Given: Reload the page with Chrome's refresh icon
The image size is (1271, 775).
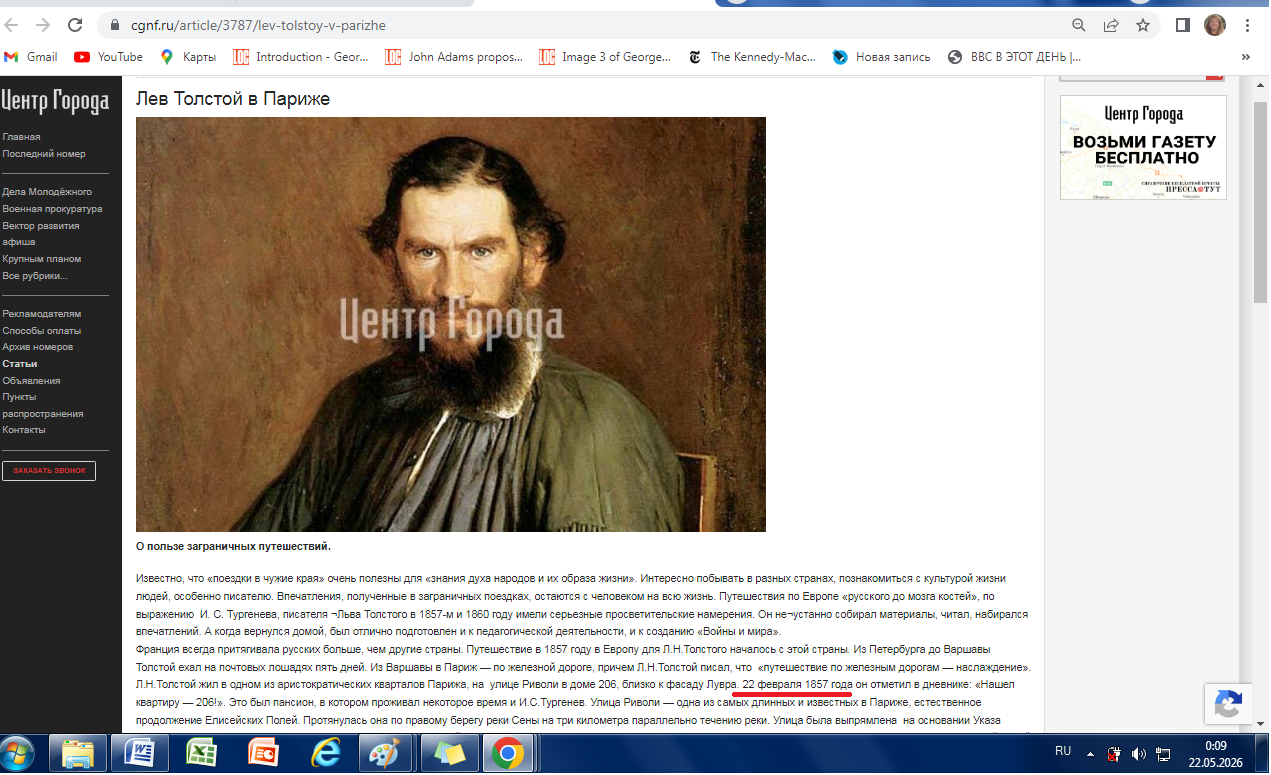Looking at the screenshot, I should click(75, 25).
